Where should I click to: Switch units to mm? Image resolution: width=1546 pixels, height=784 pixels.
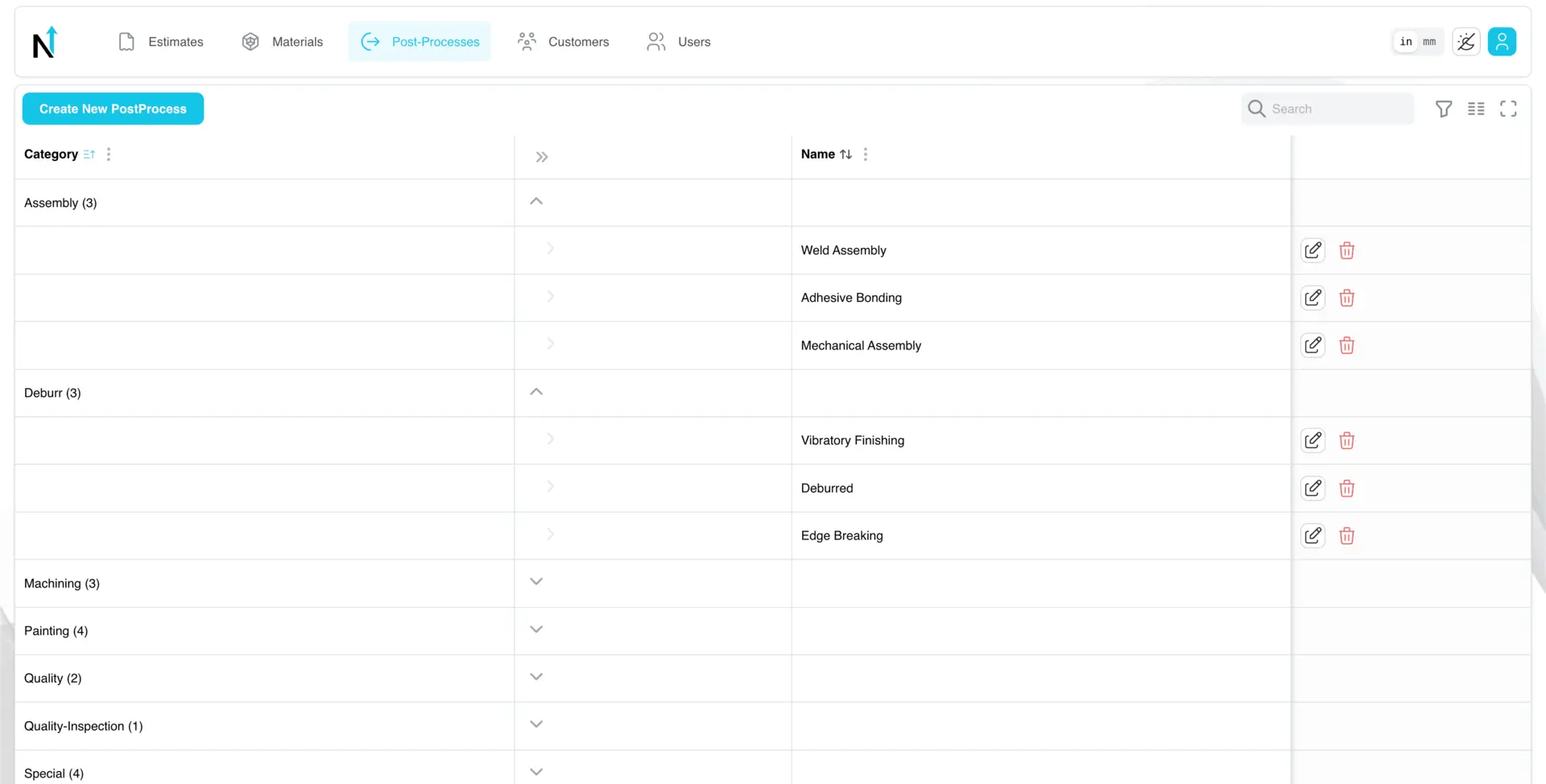coord(1429,42)
